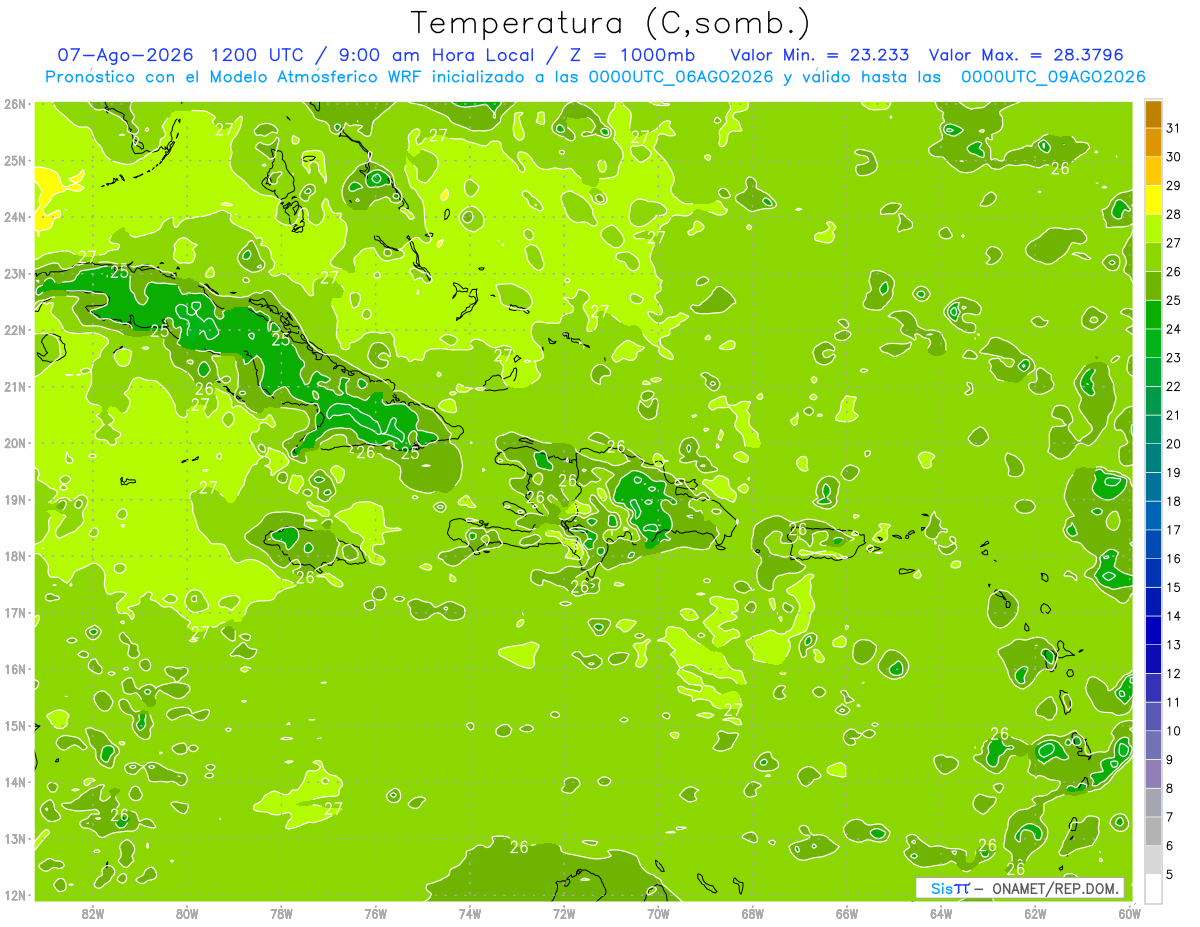
Task: Click the Sis ONAMET/REP.DOM. credit box
Action: coord(1020,888)
